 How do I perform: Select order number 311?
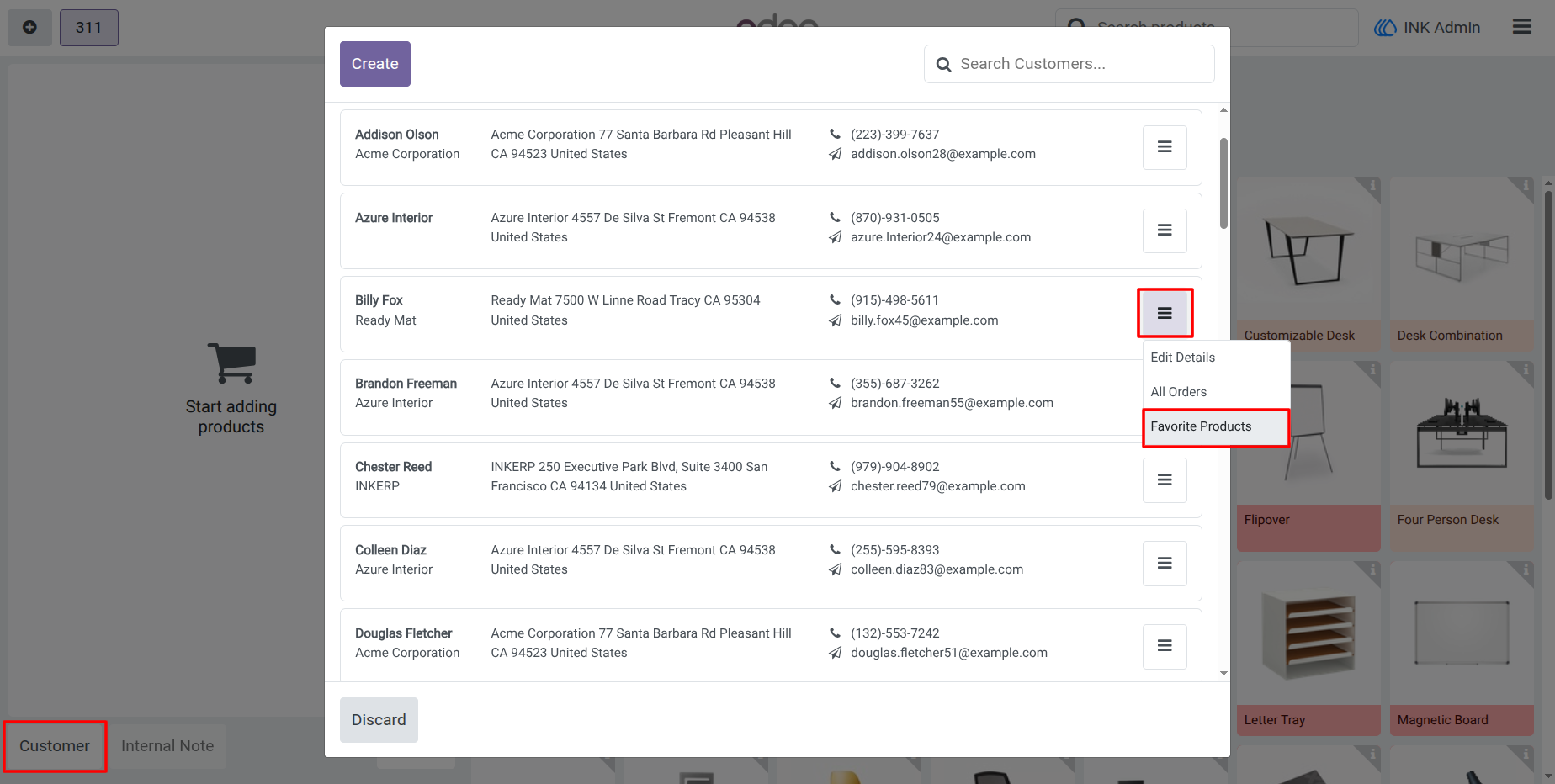[88, 28]
